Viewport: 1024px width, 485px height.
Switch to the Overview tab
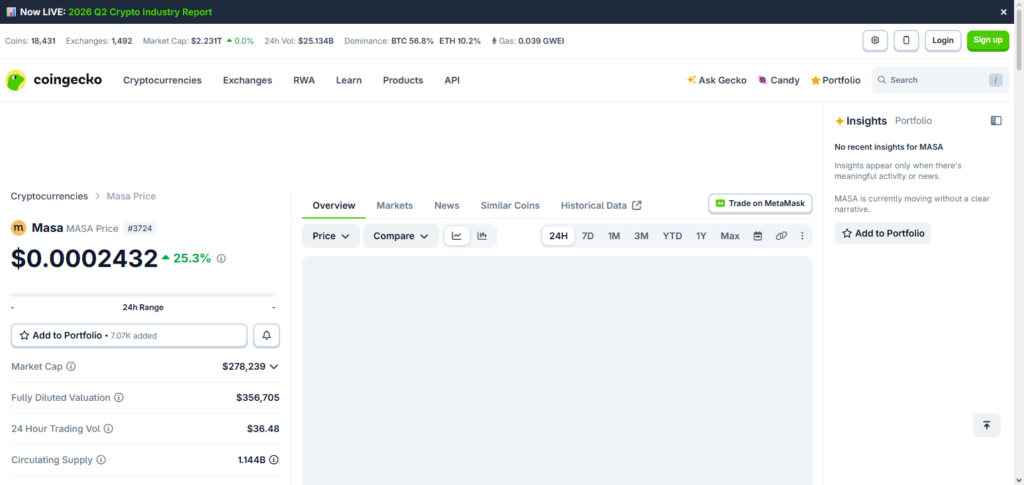[334, 206]
